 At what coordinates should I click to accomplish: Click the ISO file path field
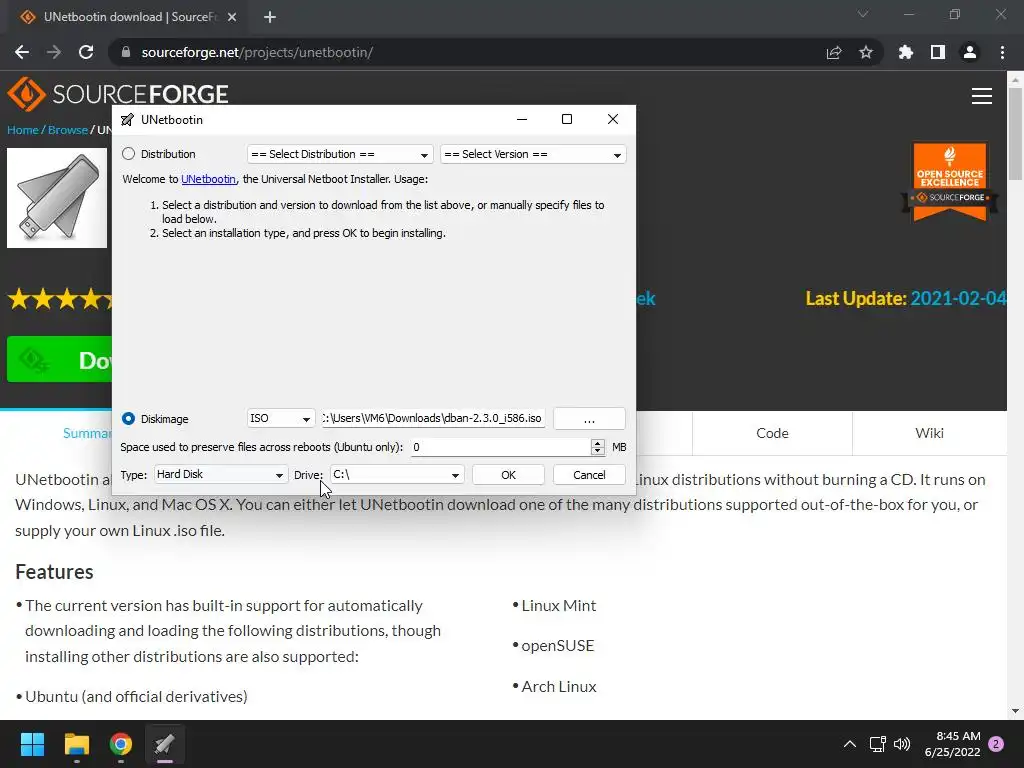click(434, 418)
